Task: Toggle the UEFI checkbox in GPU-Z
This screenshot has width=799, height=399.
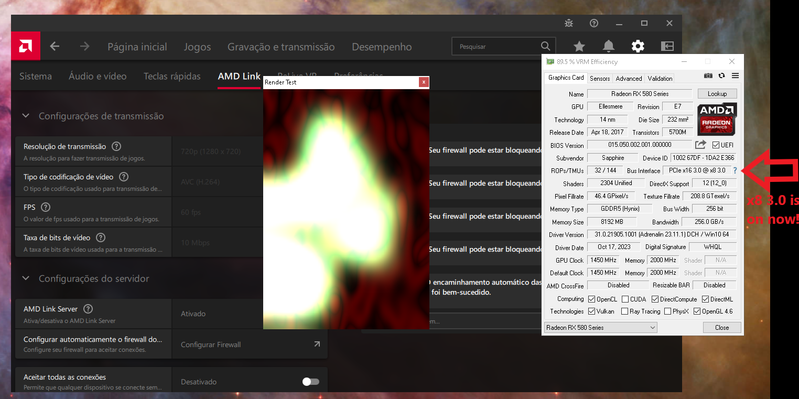Action: tap(715, 145)
